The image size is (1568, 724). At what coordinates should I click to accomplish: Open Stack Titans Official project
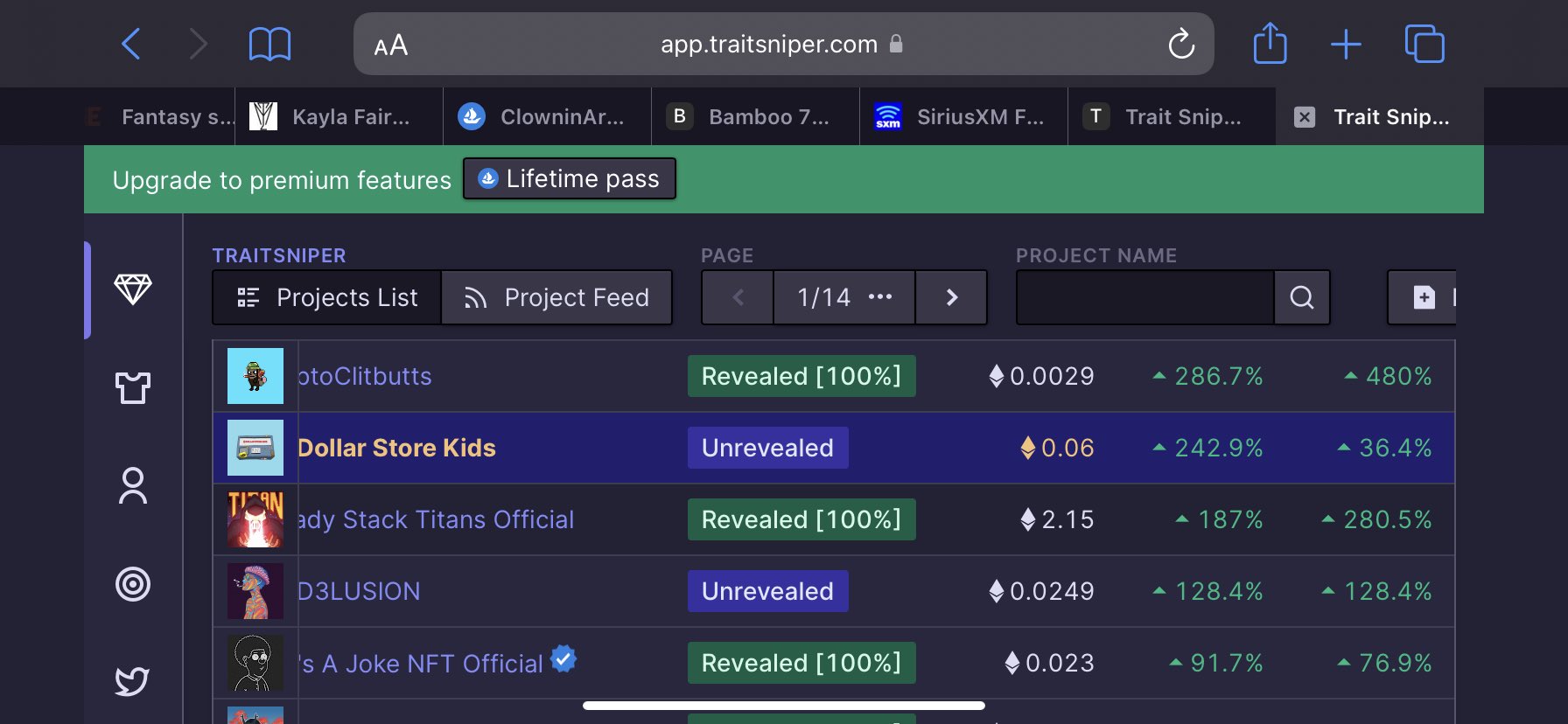[x=436, y=519]
